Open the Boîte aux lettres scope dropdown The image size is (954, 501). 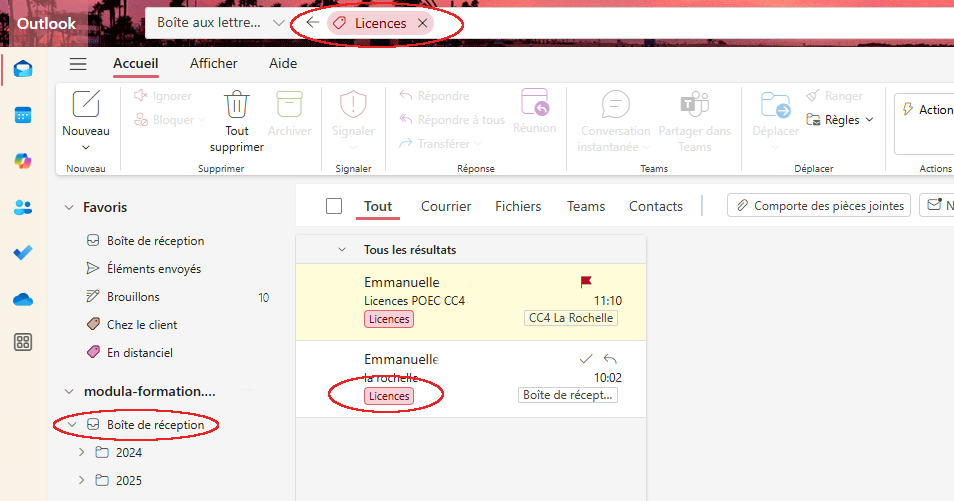278,23
